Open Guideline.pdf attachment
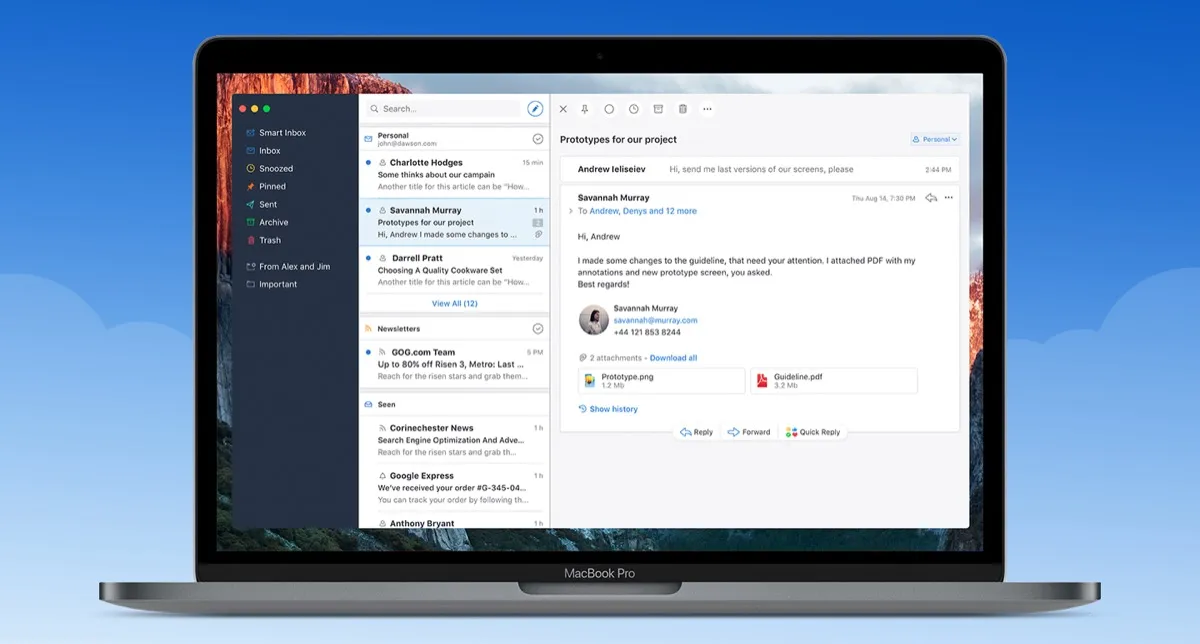The width and height of the screenshot is (1200, 644). [834, 380]
